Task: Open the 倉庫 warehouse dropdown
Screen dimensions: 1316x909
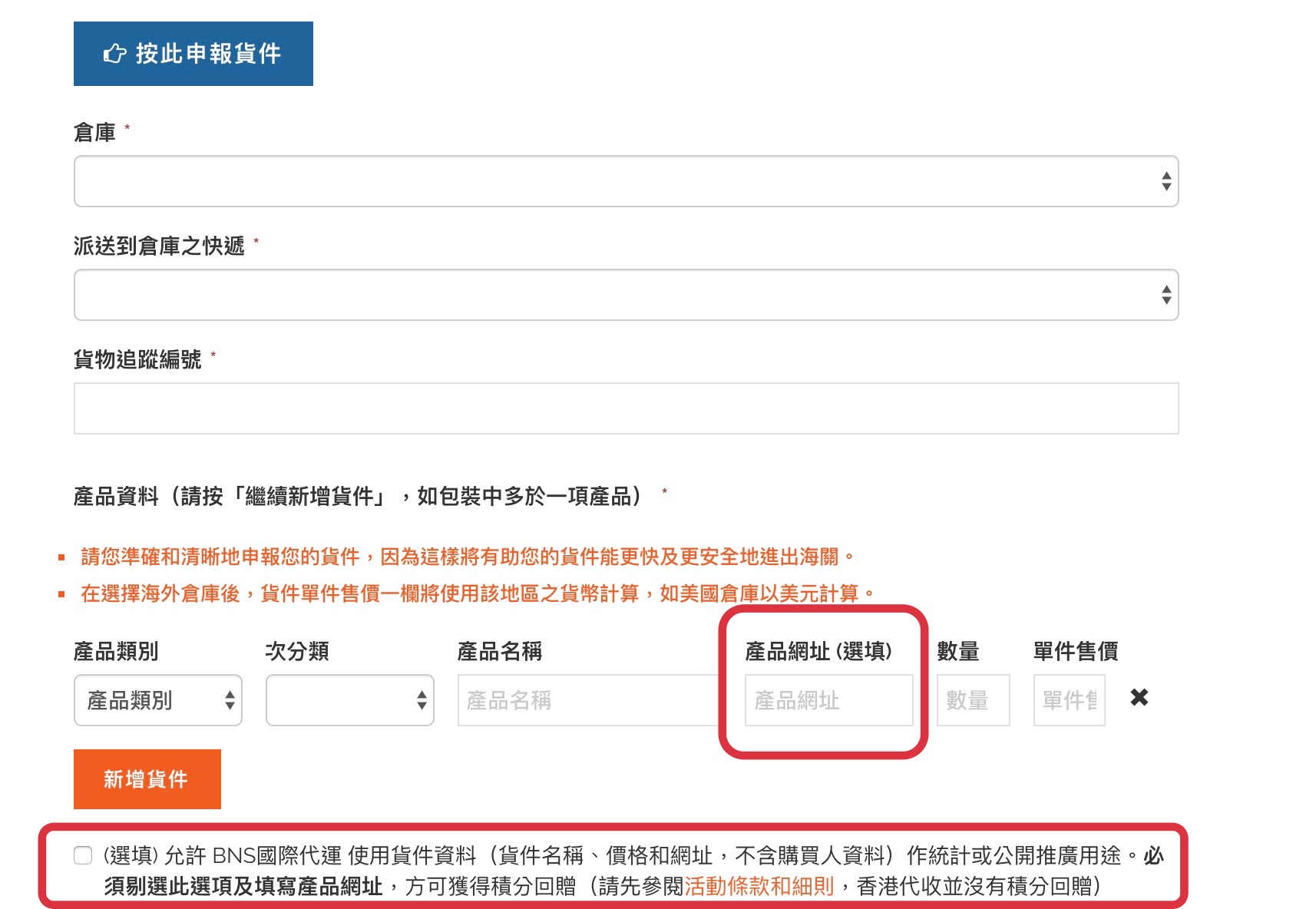Action: click(x=626, y=181)
